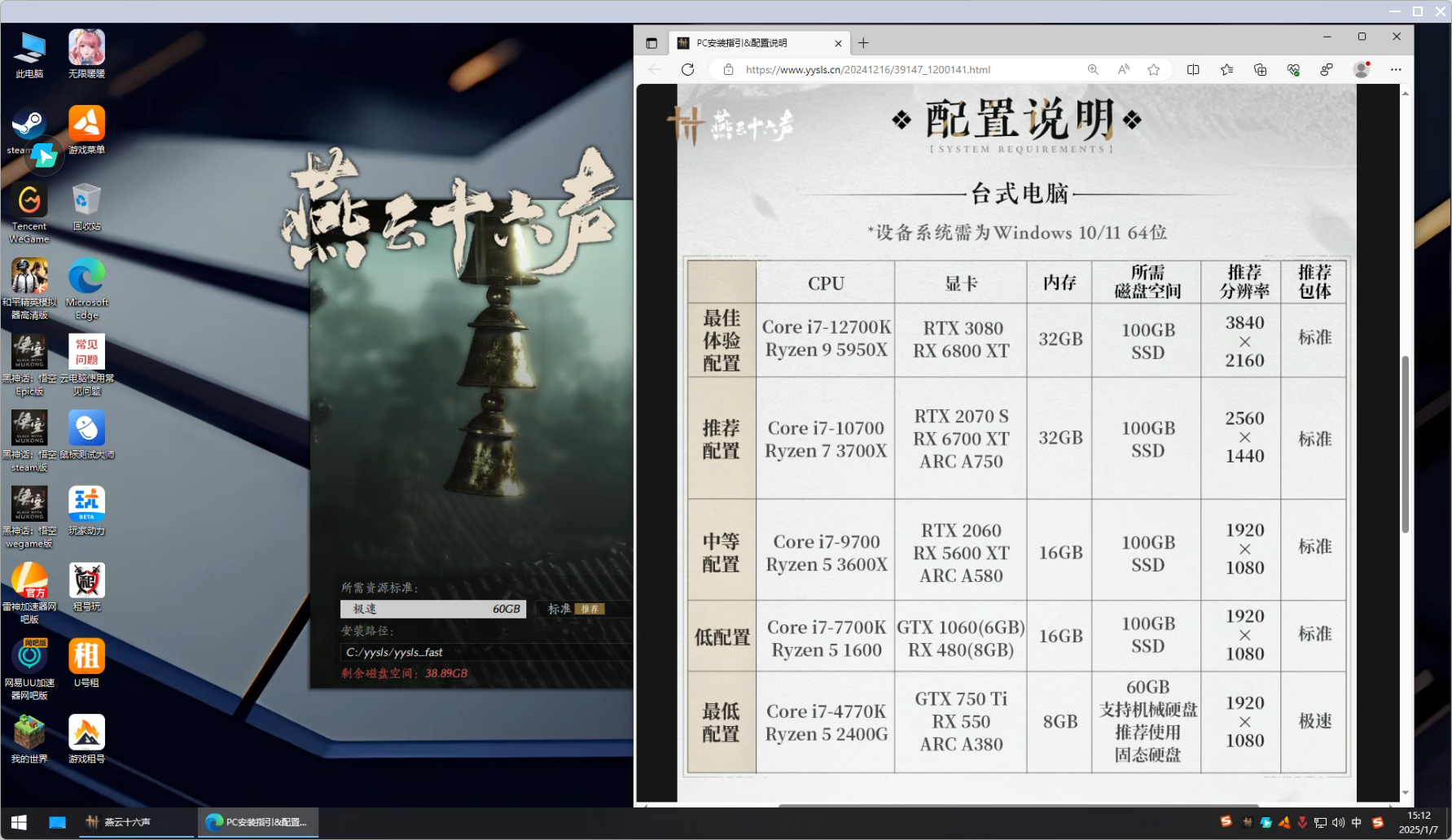Image resolution: width=1452 pixels, height=840 pixels.
Task: Click the 极速 package cell in table
Action: 1314,721
